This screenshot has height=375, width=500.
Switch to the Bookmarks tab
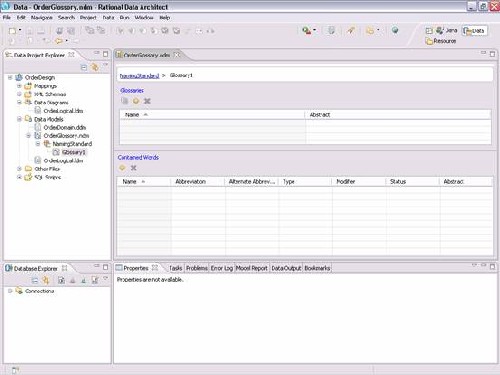click(317, 268)
